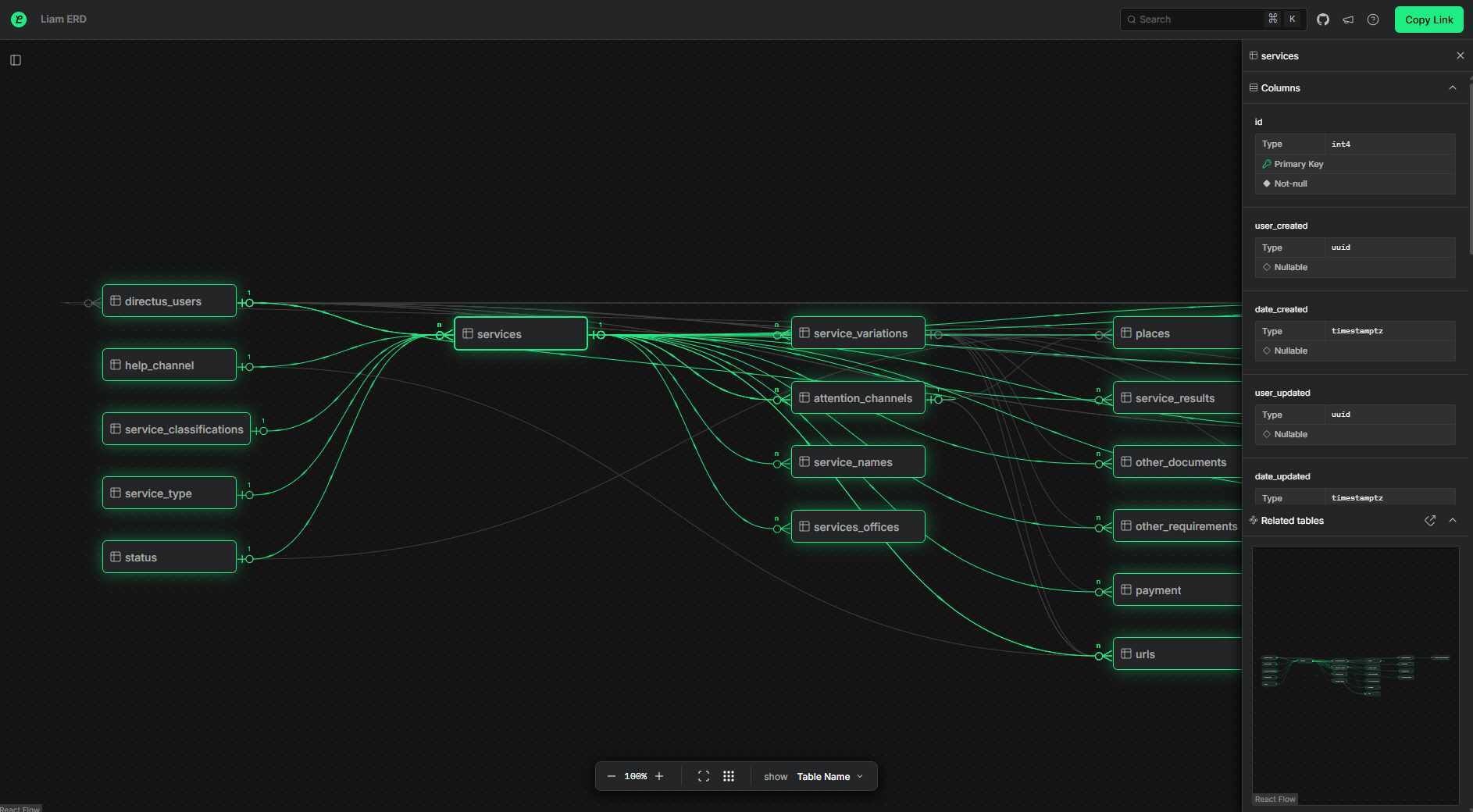
Task: Click the megaphone release notes icon
Action: pos(1348,20)
